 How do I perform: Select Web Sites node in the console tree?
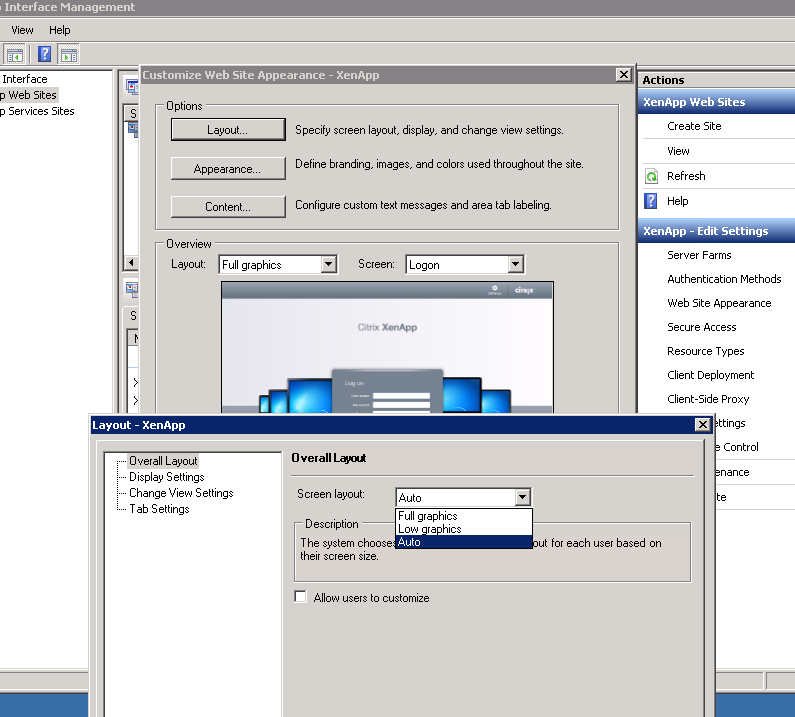29,95
